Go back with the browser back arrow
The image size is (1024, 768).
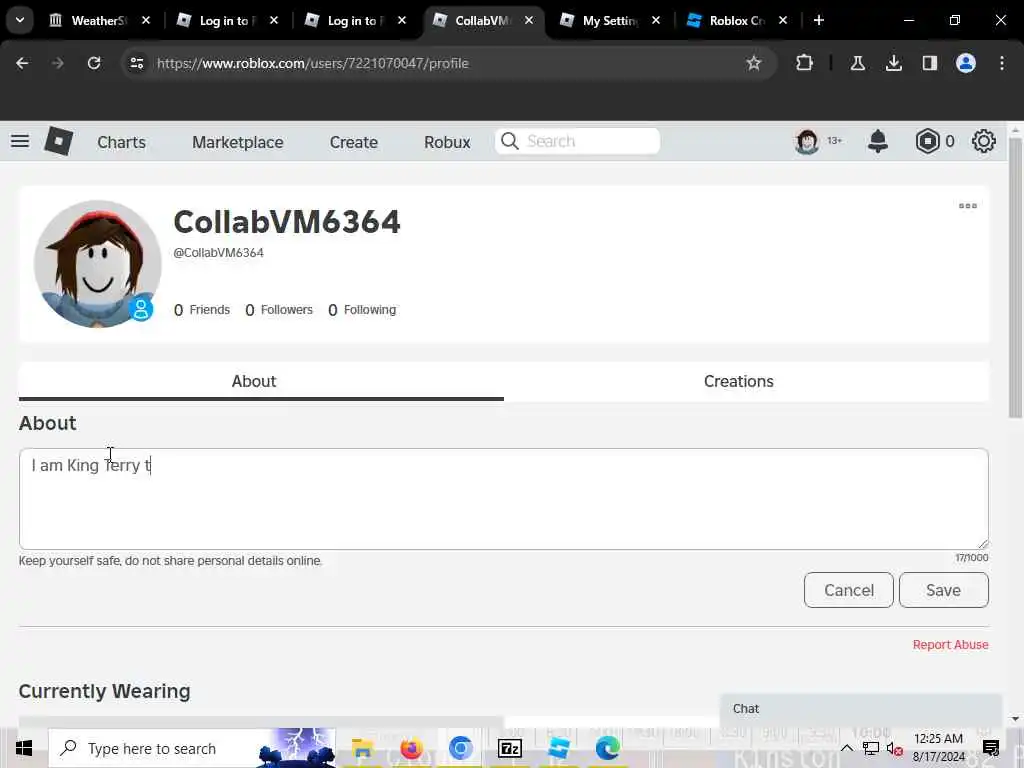tap(22, 63)
